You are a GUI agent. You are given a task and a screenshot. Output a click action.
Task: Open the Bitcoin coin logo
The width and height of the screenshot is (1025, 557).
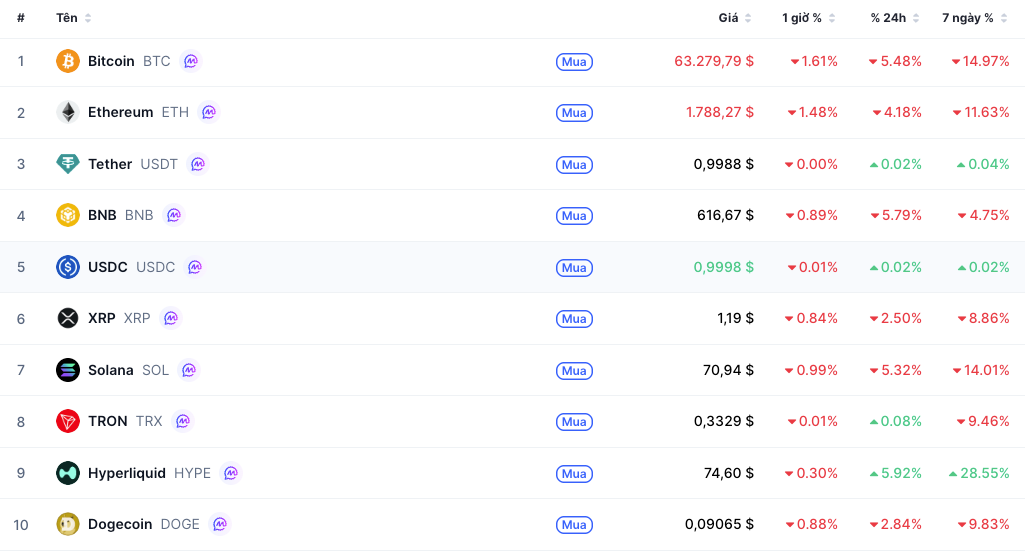[67, 61]
